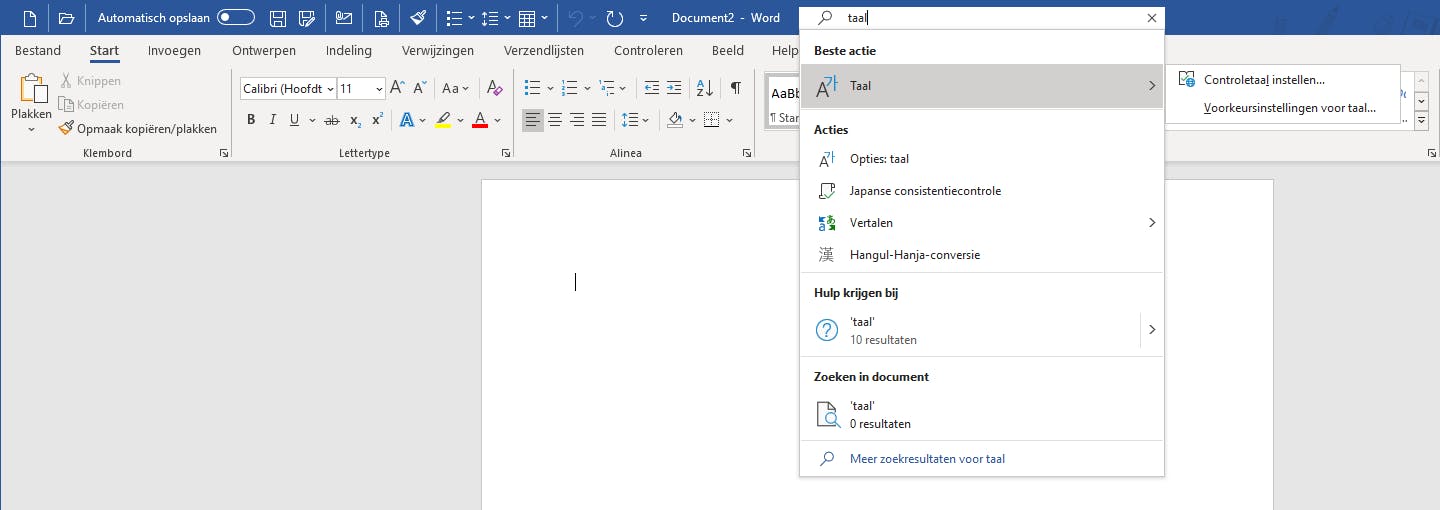Choose Japanse consistentiecontrole
This screenshot has width=1440, height=510.
click(982, 191)
